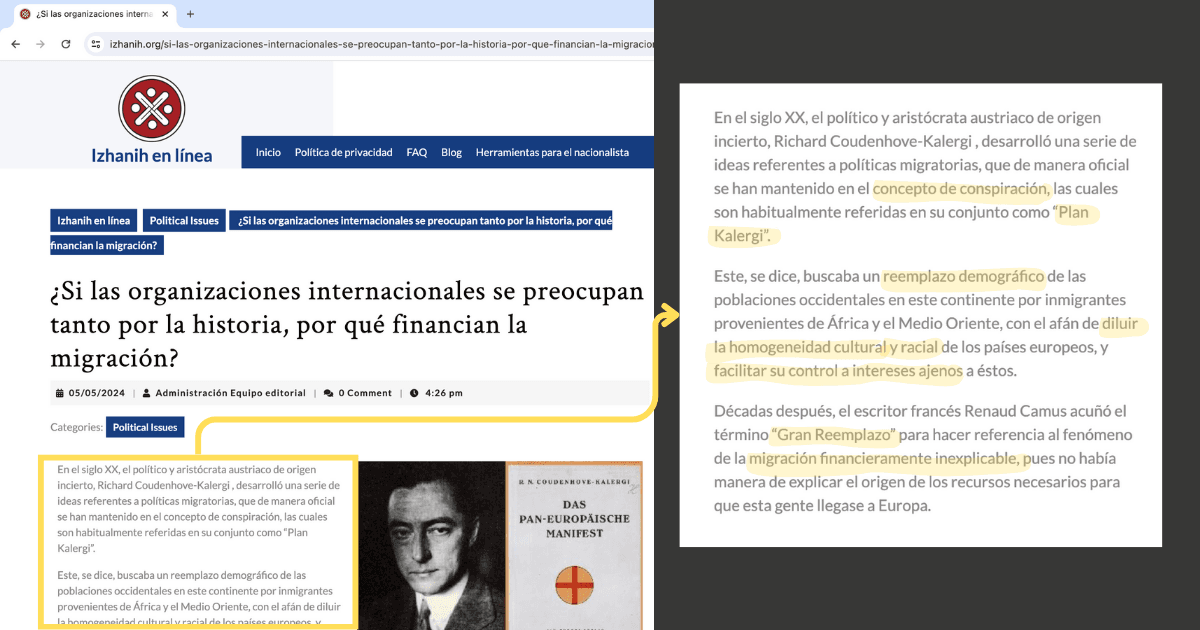Click Izhanih en línea breadcrumb
1200x630 pixels.
(94, 220)
